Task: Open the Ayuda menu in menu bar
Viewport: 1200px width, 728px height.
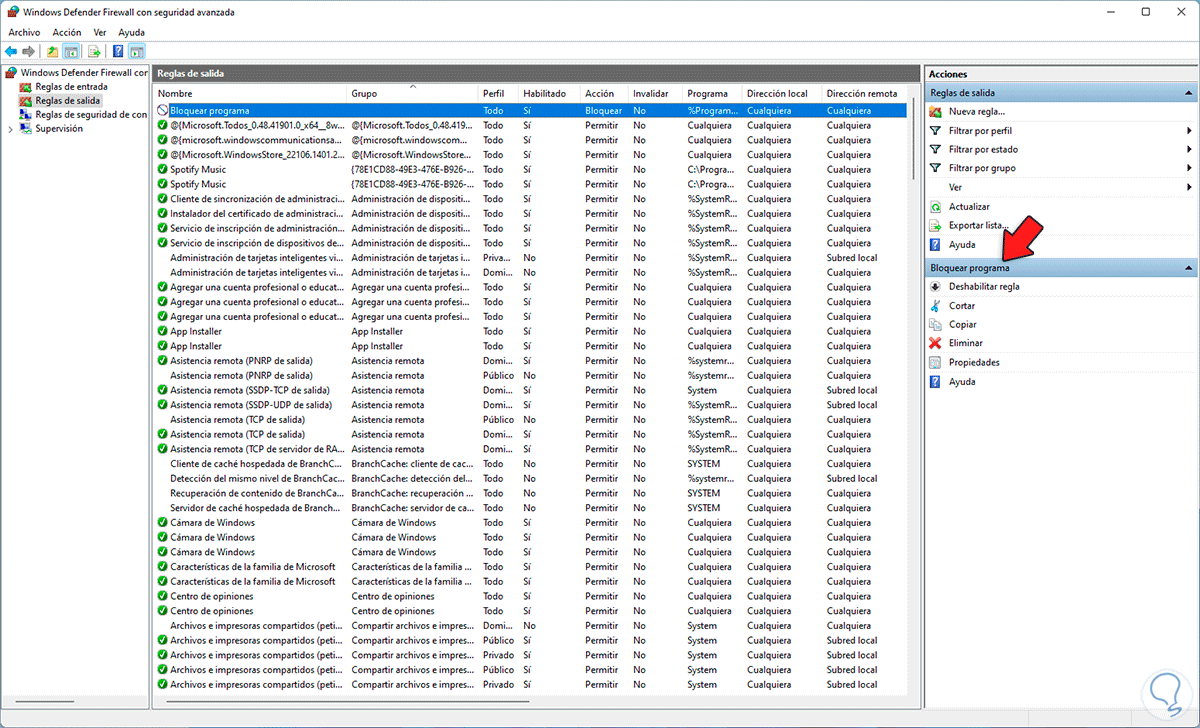Action: tap(131, 32)
